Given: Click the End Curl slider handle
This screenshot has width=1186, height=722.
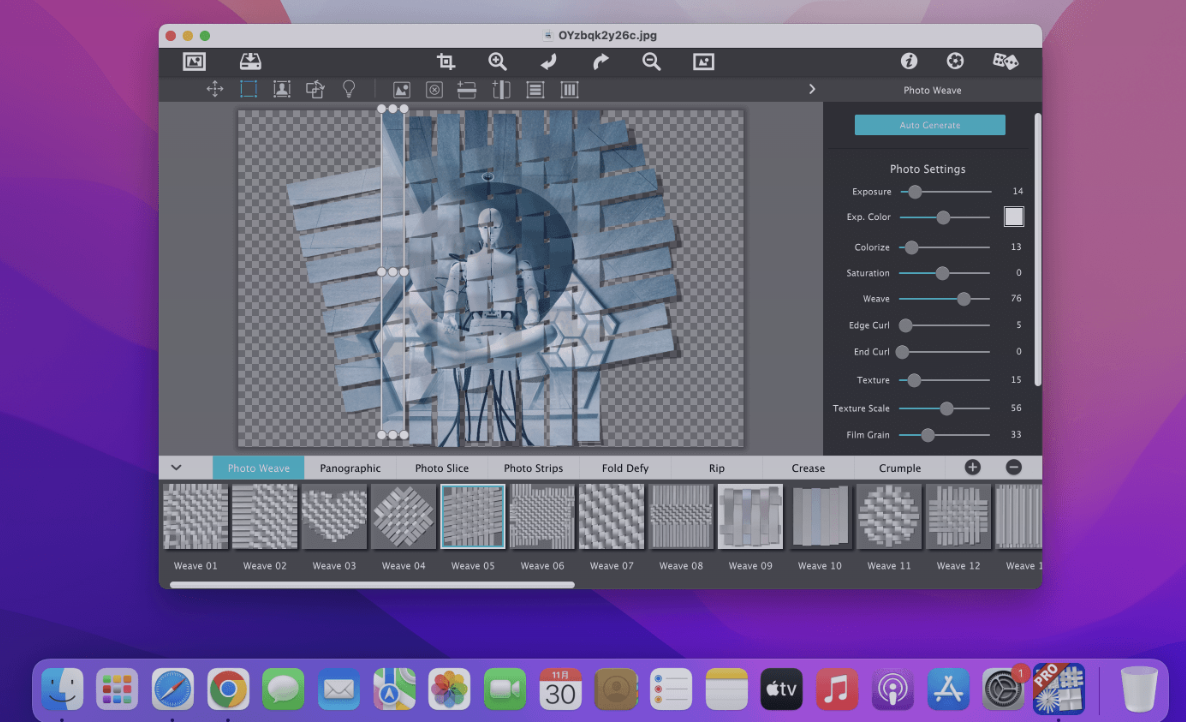Looking at the screenshot, I should [x=902, y=352].
